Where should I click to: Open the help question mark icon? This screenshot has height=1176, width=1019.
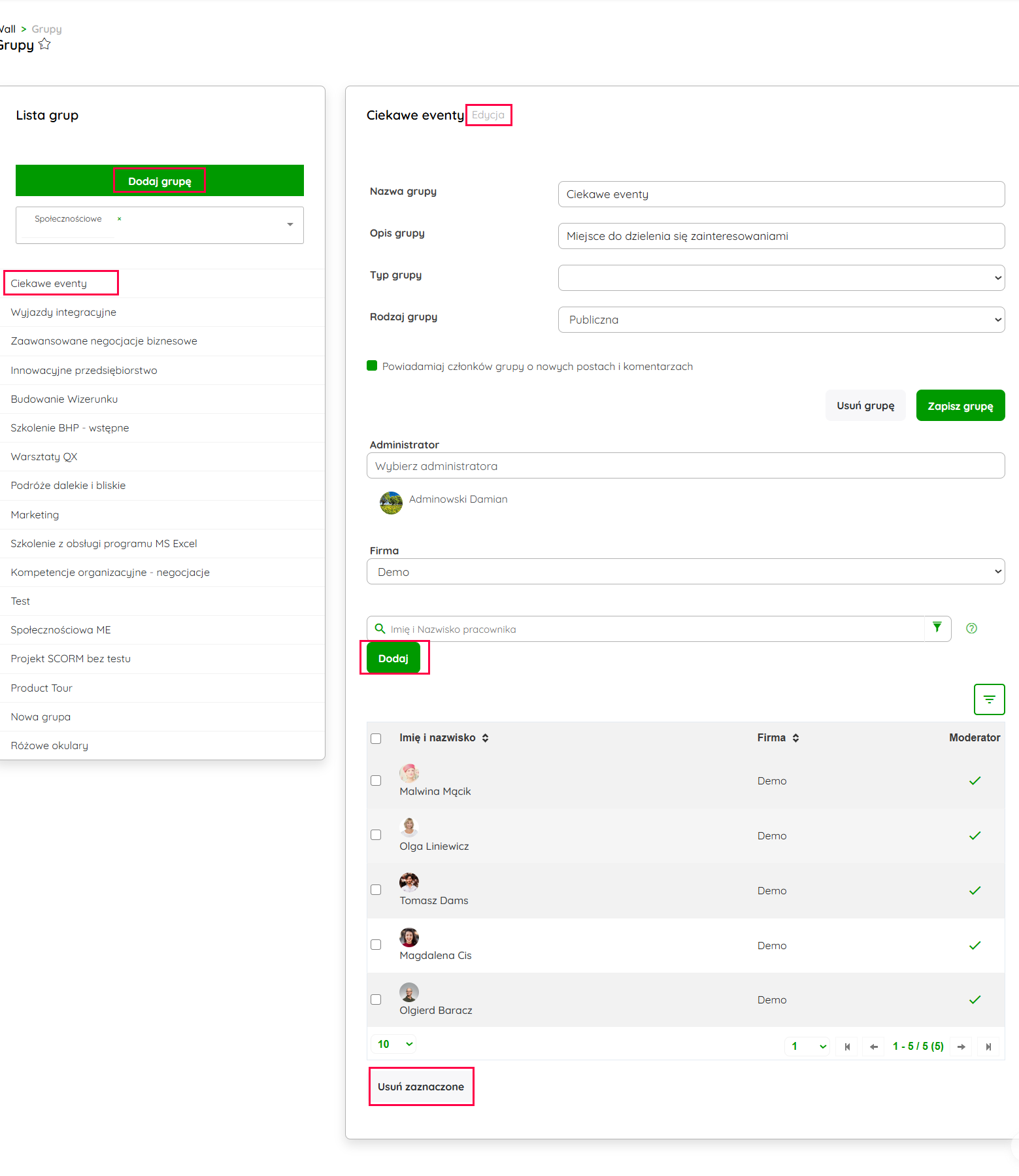tap(971, 628)
